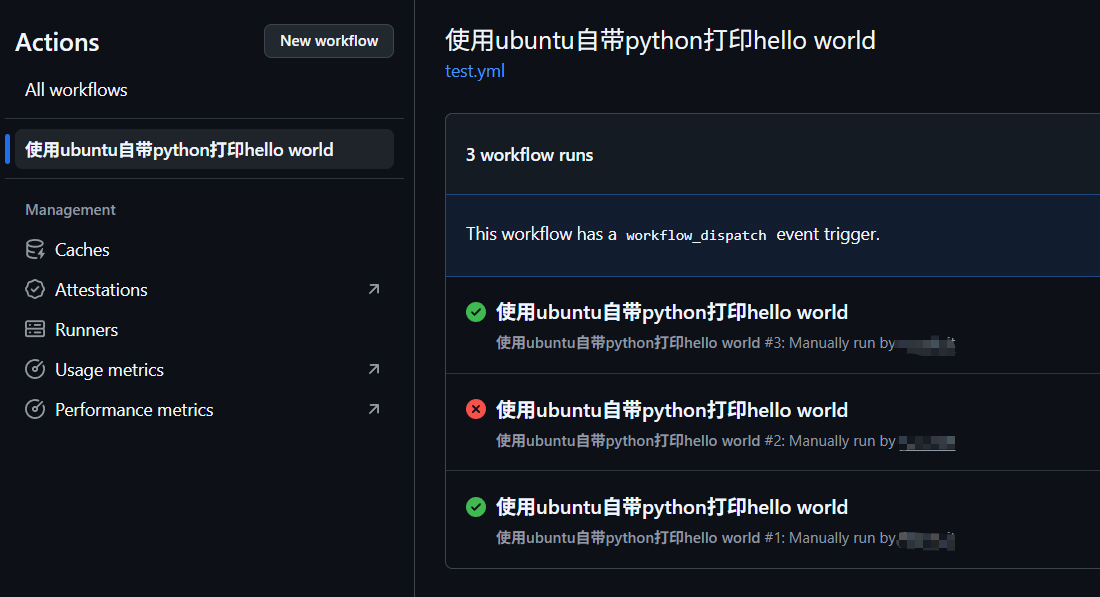This screenshot has height=597, width=1100.
Task: Open workflow run #3 title
Action: 671,313
